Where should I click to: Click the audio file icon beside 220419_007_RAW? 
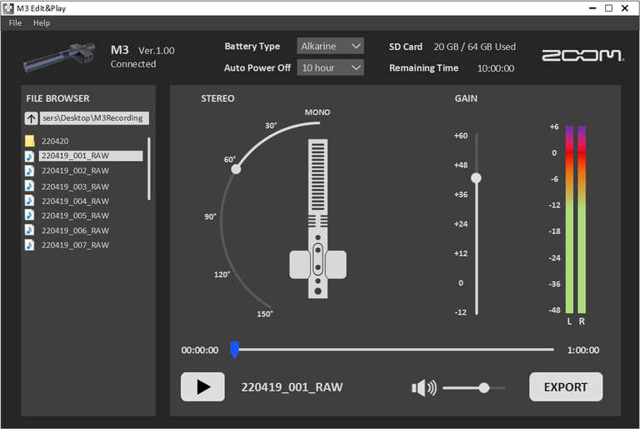pos(29,245)
